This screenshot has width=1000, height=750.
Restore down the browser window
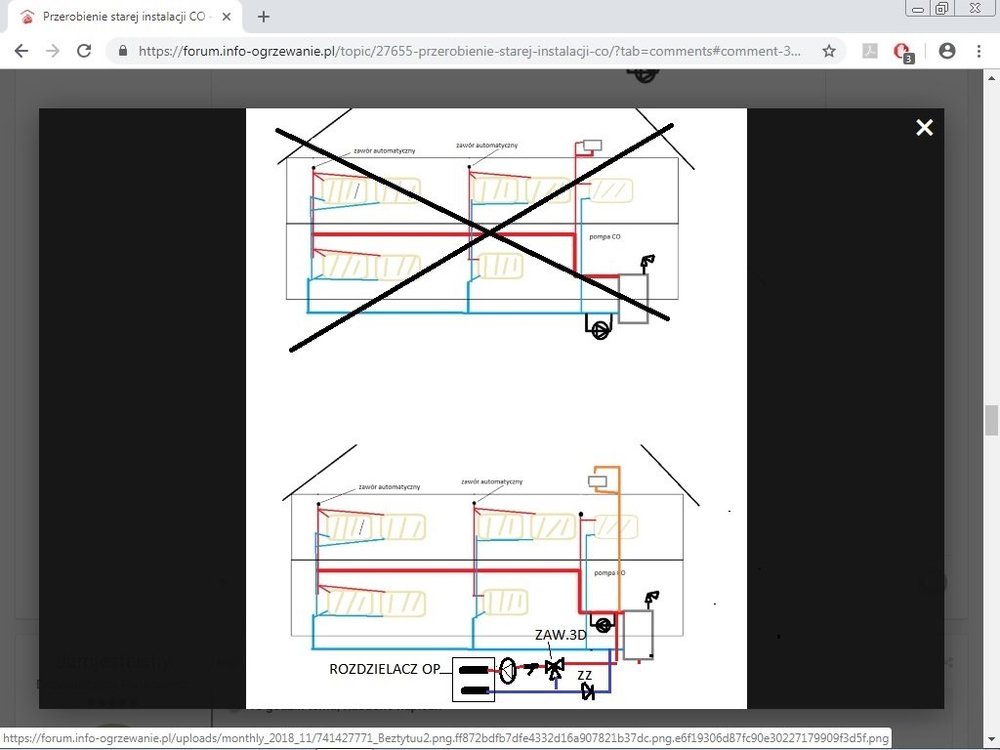(942, 8)
